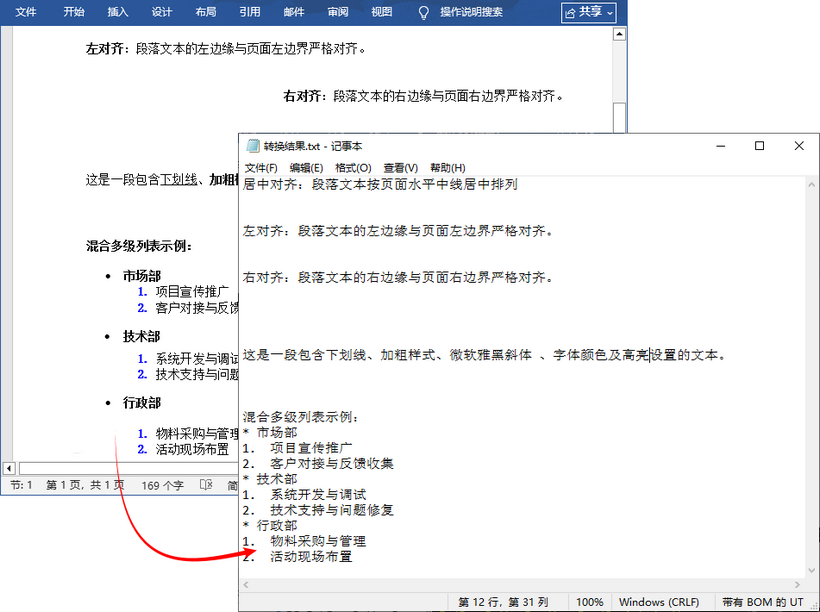This screenshot has width=820, height=612.
Task: Click Word horizontal scrollbar left arrow
Action: click(8, 467)
